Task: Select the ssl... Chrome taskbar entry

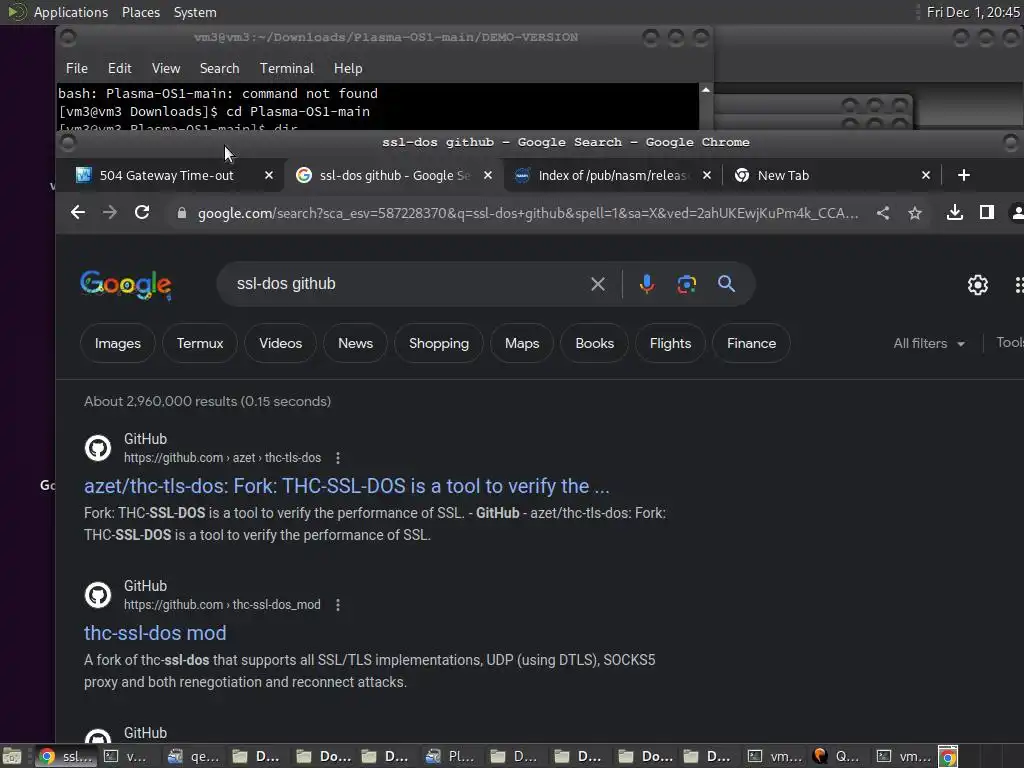Action: 66,756
